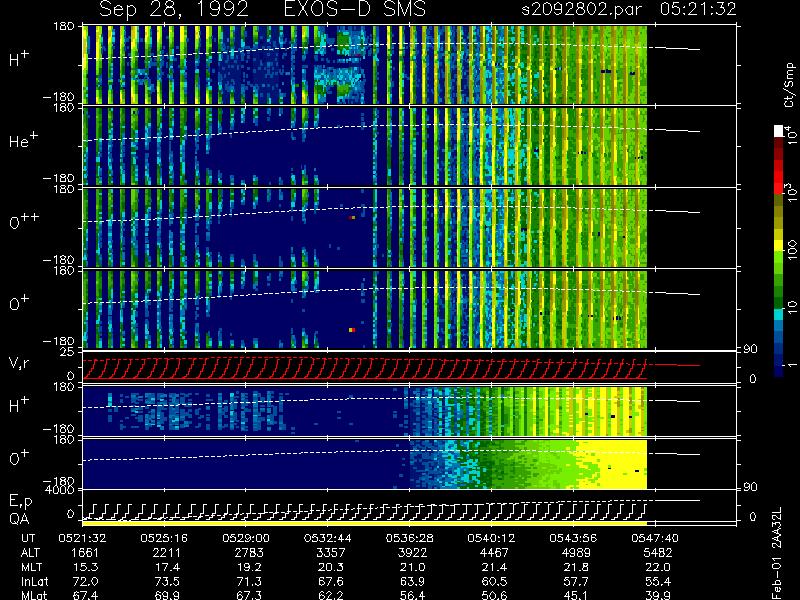The height and width of the screenshot is (600, 800).
Task: Click InLat value "63.9"
Action: [413, 581]
